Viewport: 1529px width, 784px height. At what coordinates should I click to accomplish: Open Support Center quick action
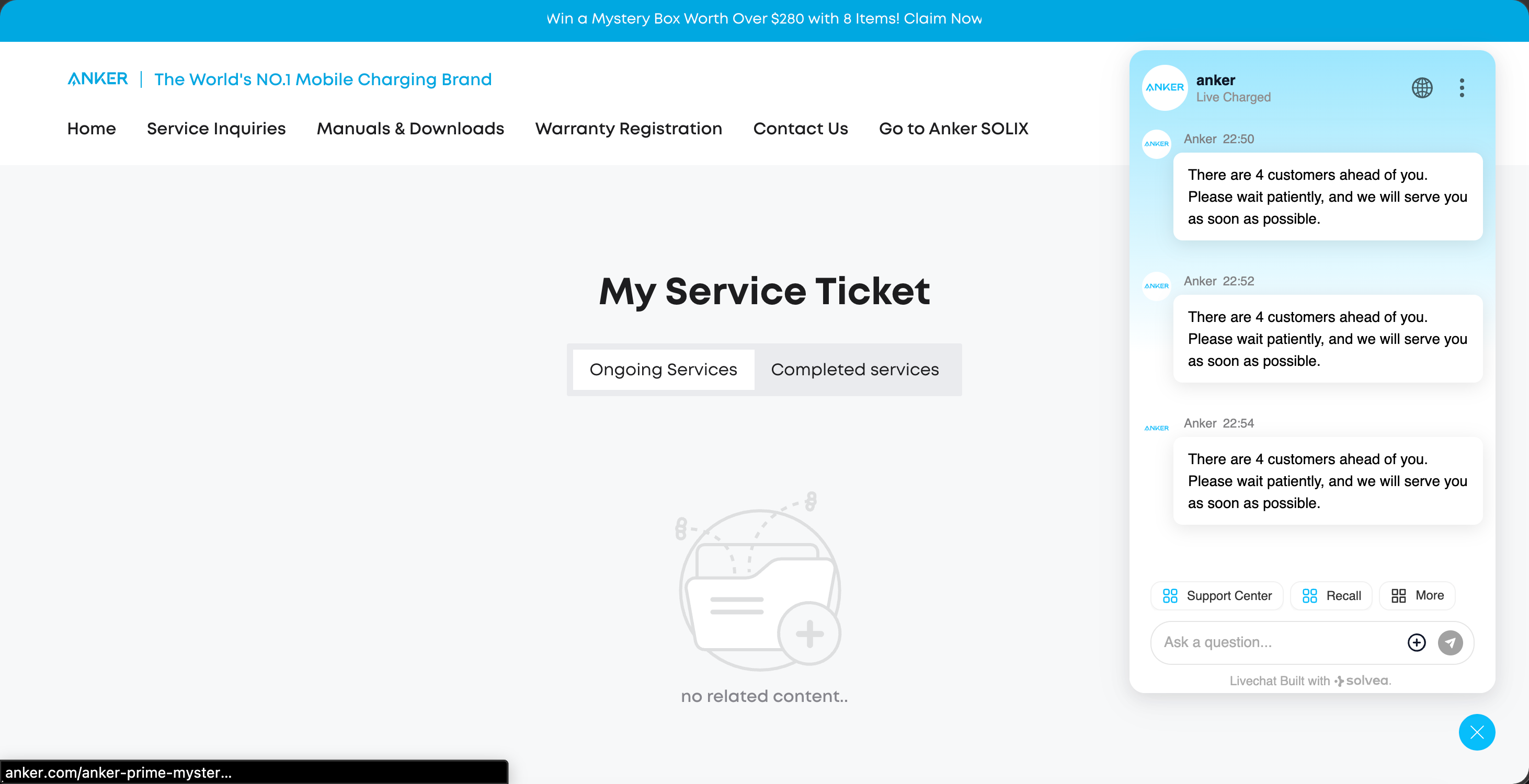[1217, 596]
